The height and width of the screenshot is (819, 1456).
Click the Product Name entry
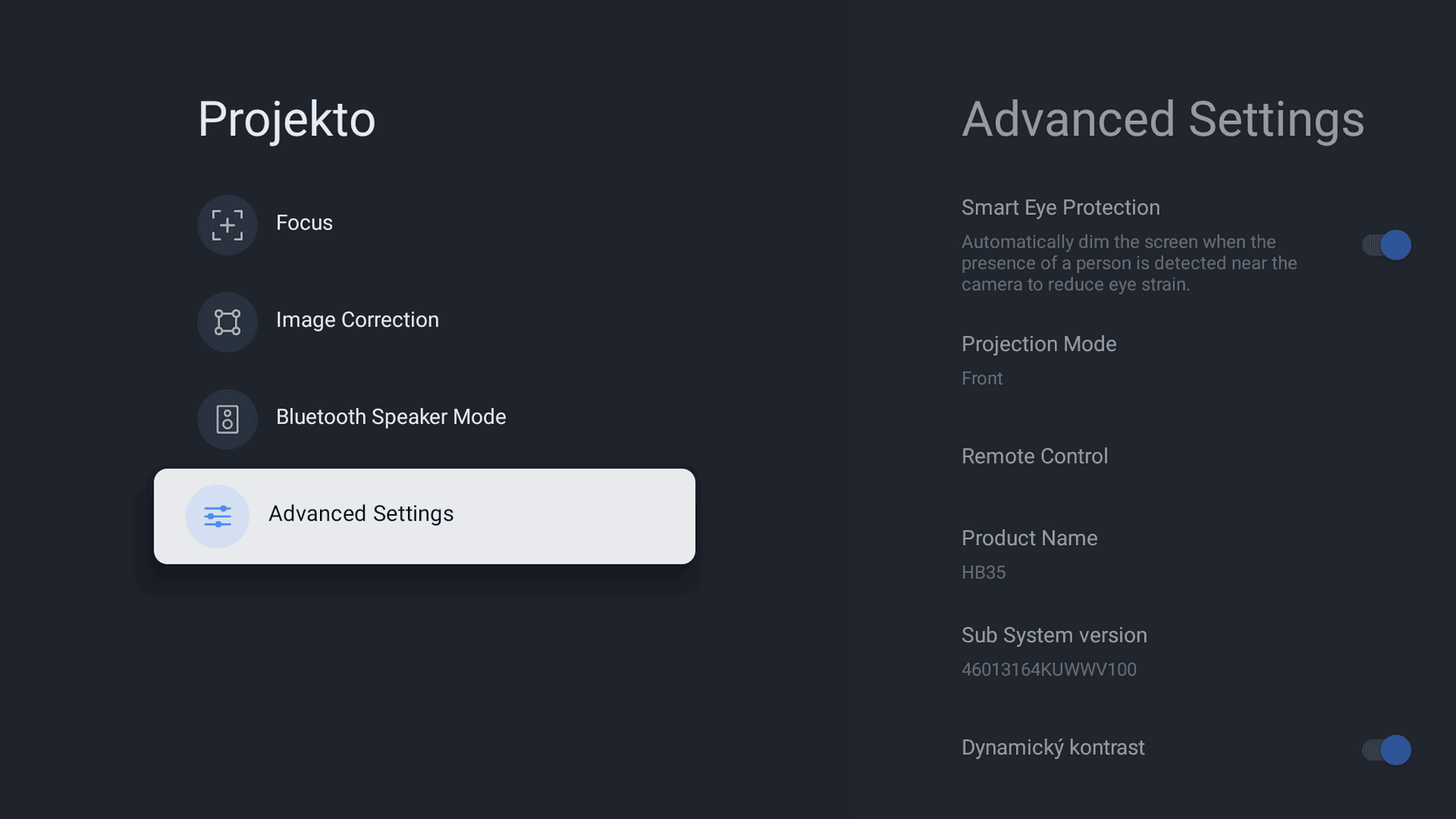tap(1029, 538)
